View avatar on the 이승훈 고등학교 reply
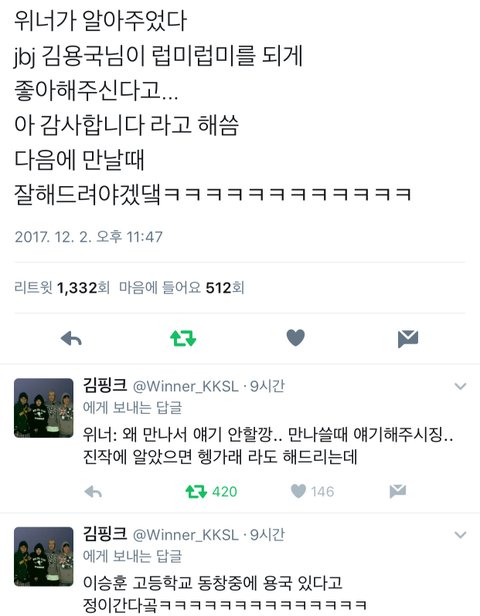The width and height of the screenshot is (480, 616). click(x=44, y=556)
